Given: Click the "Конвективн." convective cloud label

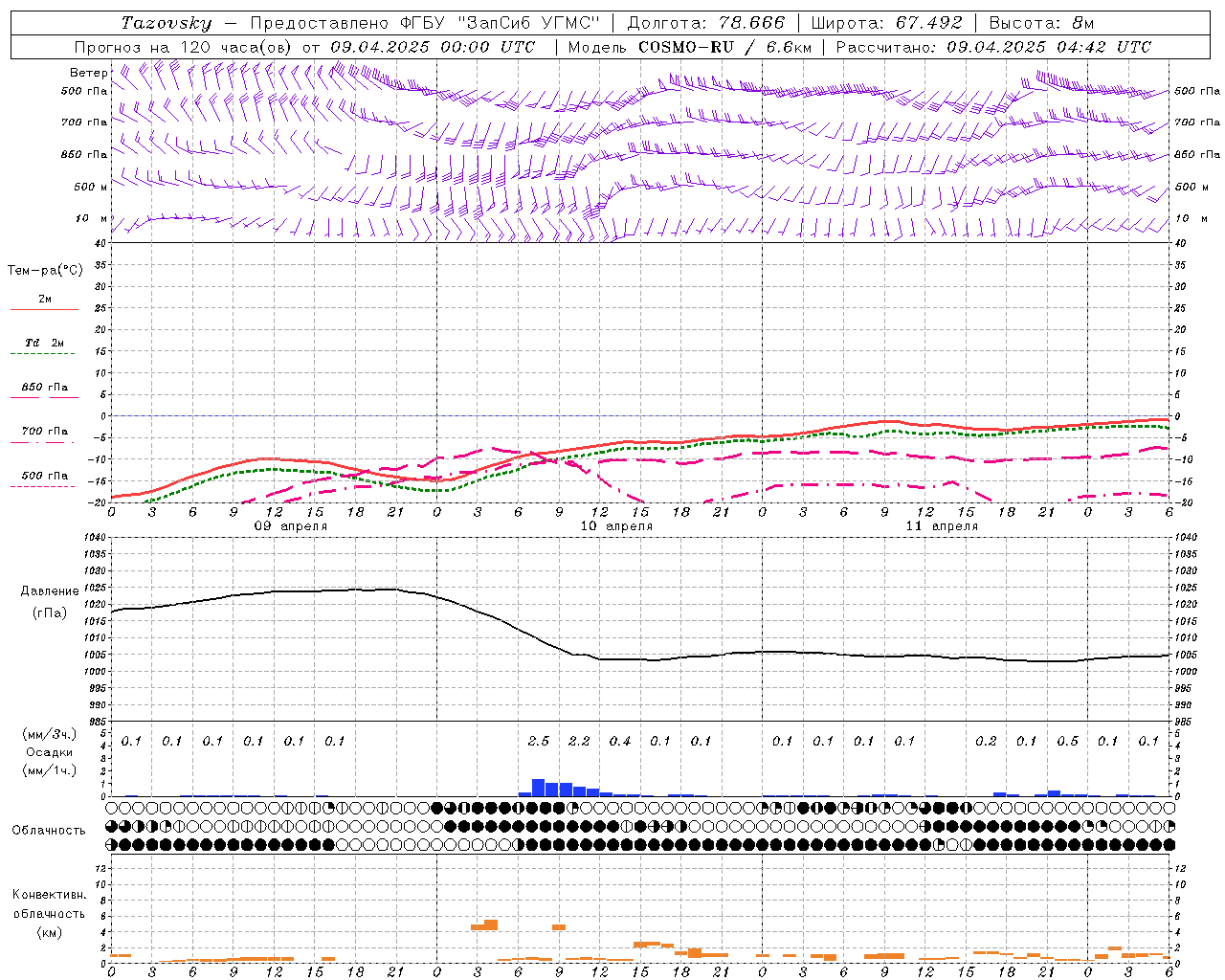Looking at the screenshot, I should (49, 895).
